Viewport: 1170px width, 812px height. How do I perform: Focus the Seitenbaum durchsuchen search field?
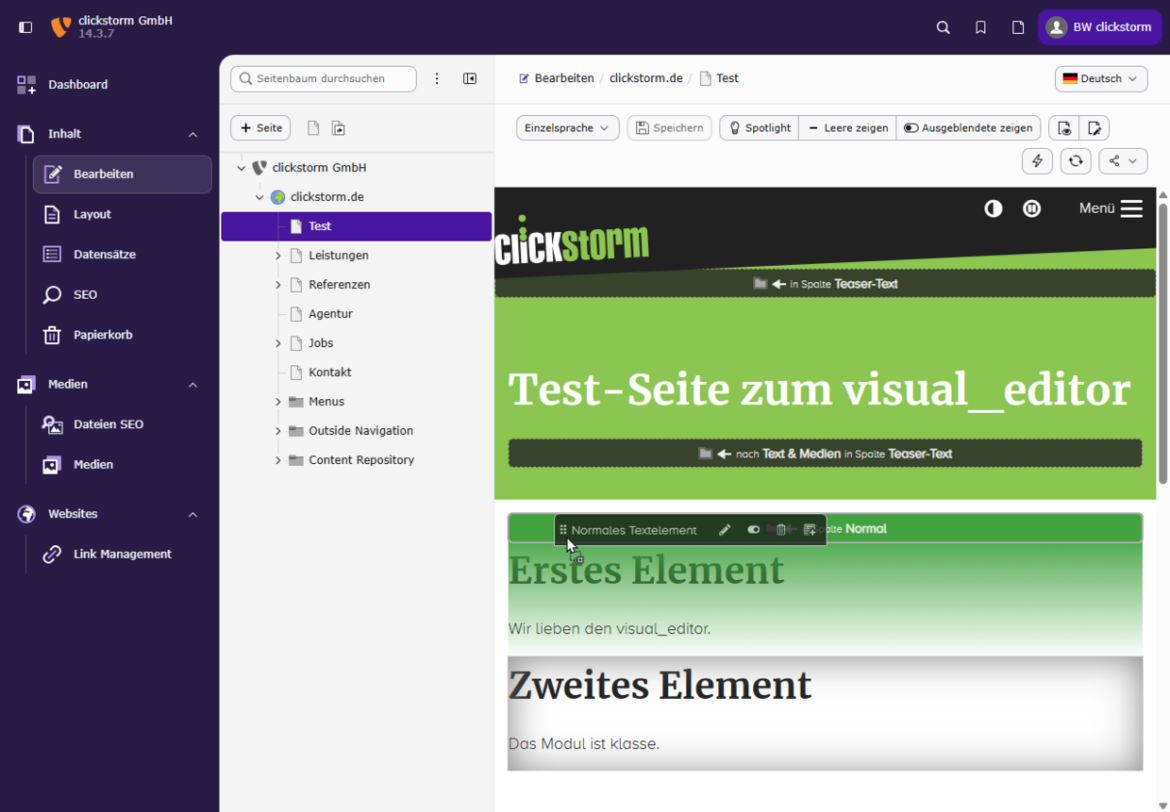pos(323,78)
